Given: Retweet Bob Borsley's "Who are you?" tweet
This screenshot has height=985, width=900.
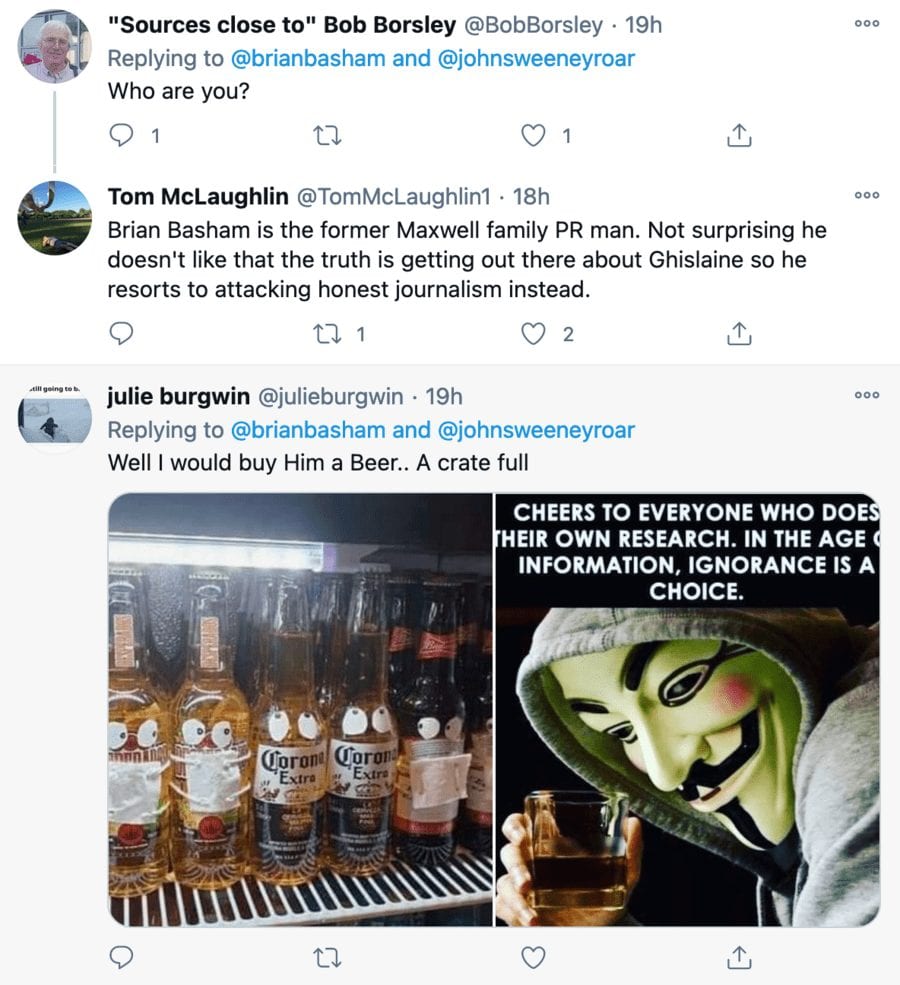Looking at the screenshot, I should [328, 136].
